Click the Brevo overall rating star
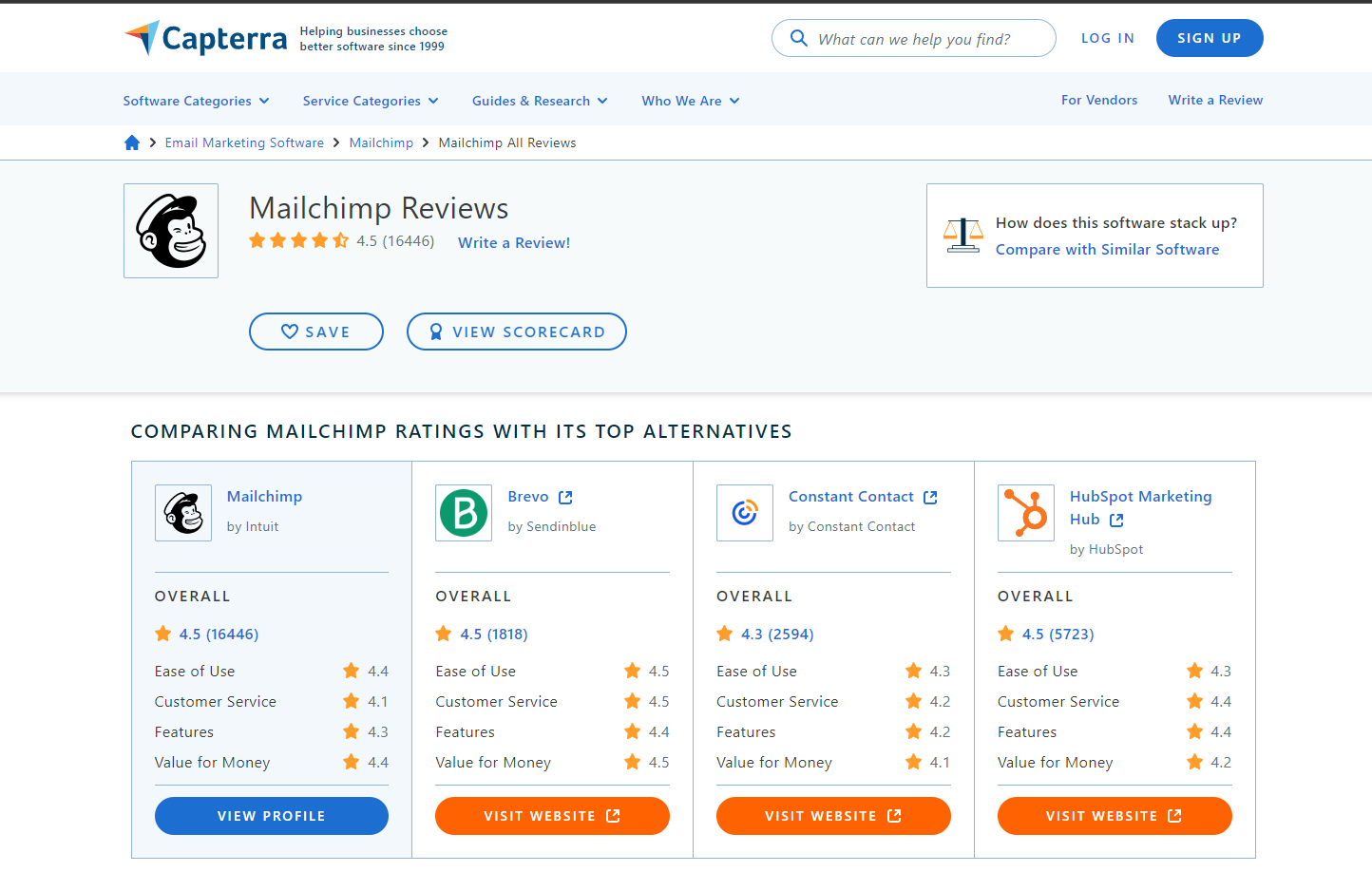Image resolution: width=1372 pixels, height=872 pixels. click(444, 634)
